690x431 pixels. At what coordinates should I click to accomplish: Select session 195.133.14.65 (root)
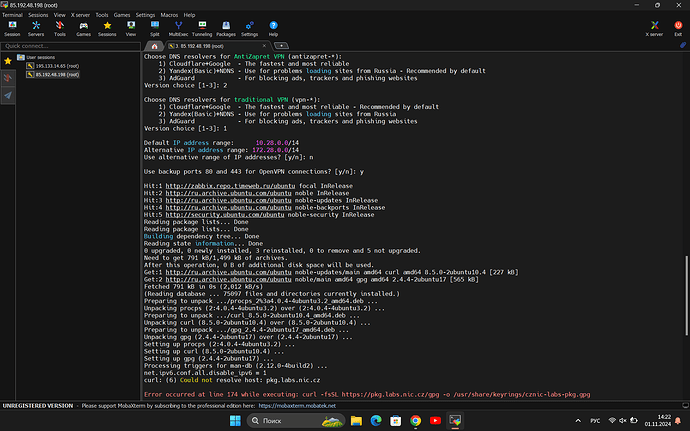tap(53, 66)
